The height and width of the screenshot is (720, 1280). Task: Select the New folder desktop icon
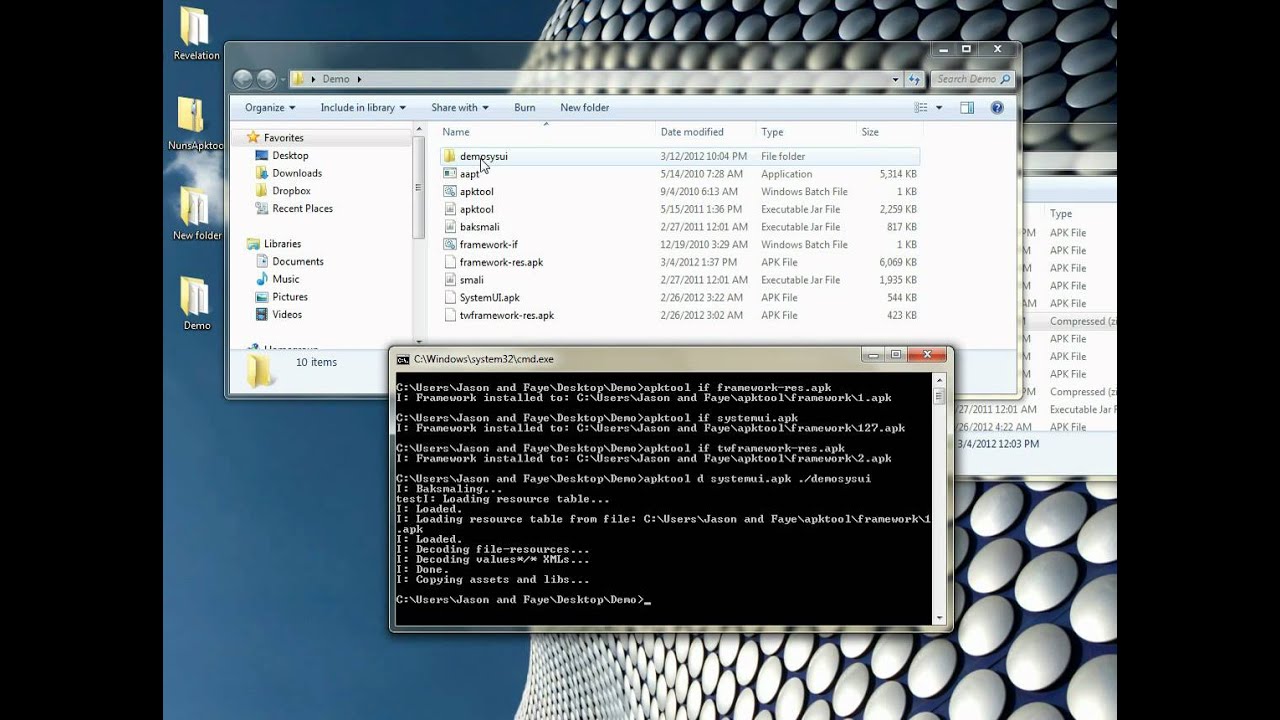195,206
